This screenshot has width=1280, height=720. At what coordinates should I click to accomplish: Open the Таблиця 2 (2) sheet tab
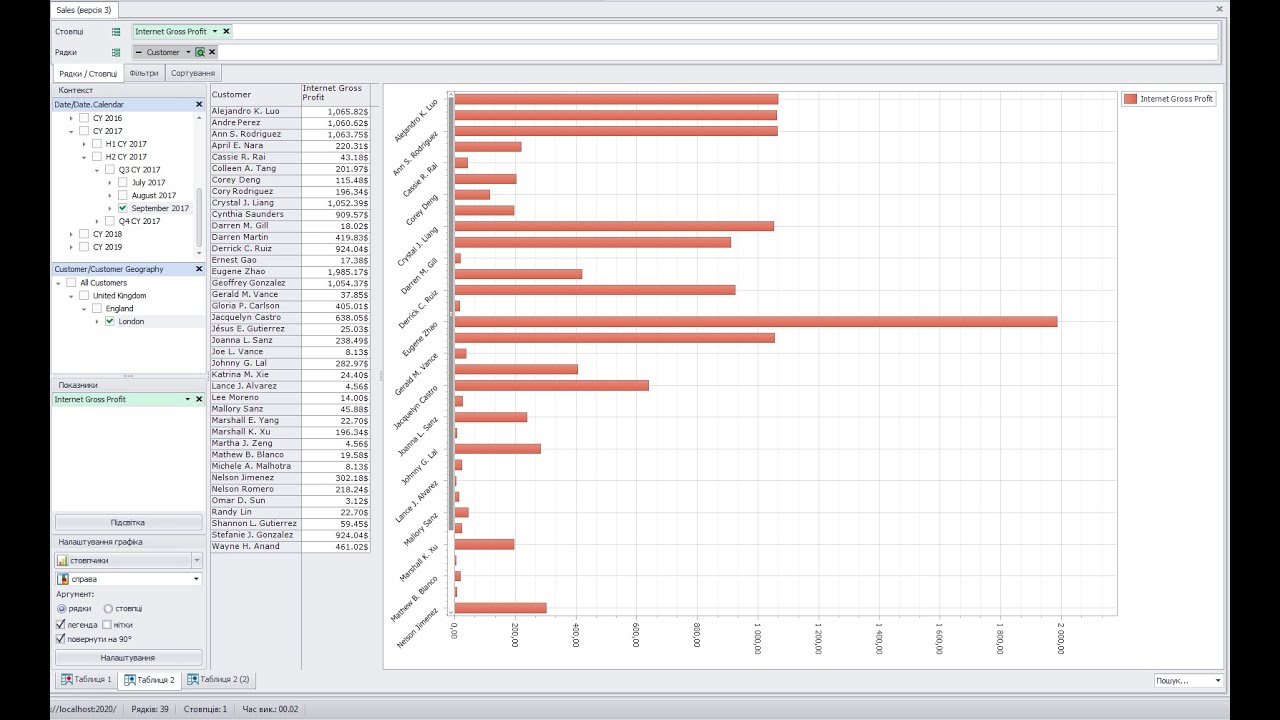point(217,680)
